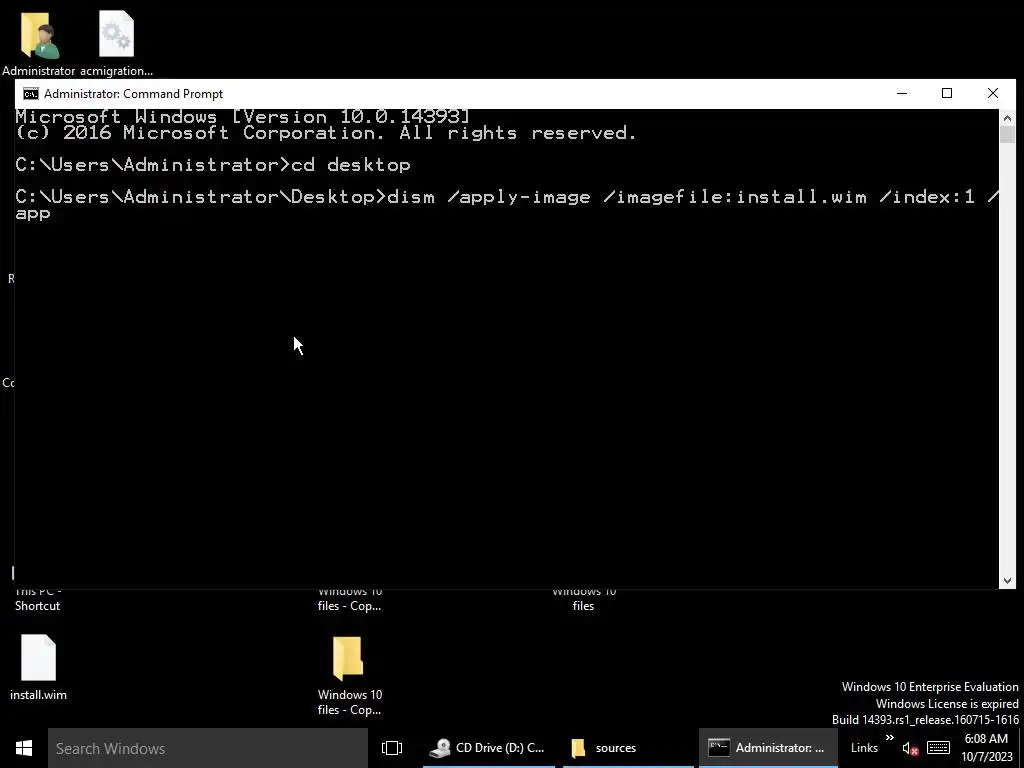The width and height of the screenshot is (1024, 768).
Task: Select the 'This PC - Shortcut' desktop label
Action: 38,599
